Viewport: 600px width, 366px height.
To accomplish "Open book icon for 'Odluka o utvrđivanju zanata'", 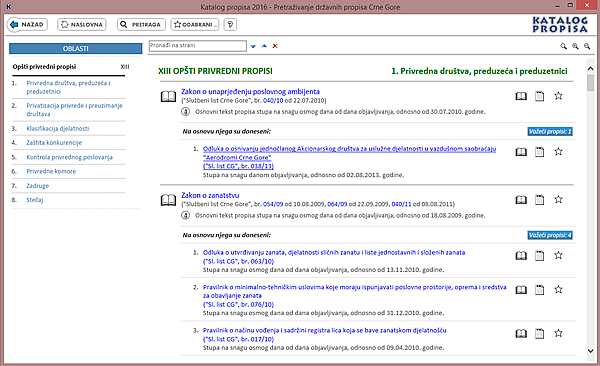I will (521, 256).
